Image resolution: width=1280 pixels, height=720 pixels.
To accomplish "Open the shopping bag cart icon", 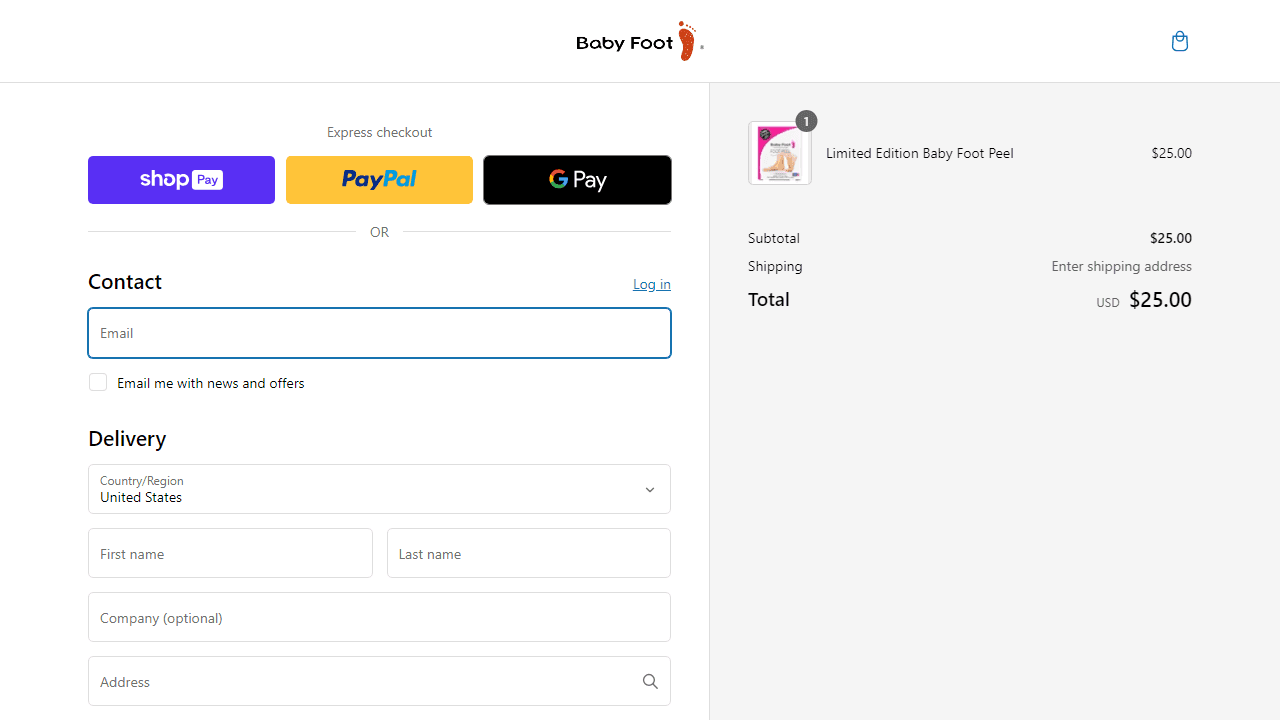I will coord(1180,41).
